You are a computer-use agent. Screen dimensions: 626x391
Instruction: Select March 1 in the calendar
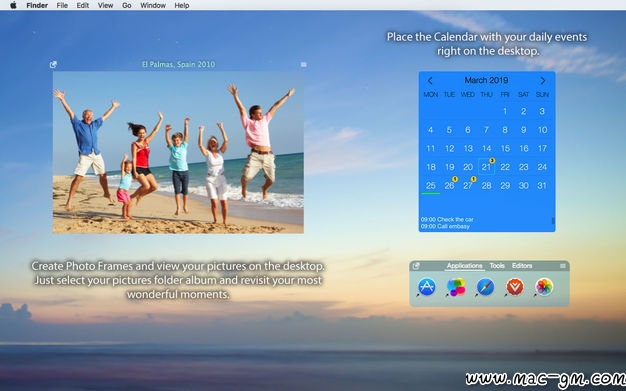(x=505, y=111)
